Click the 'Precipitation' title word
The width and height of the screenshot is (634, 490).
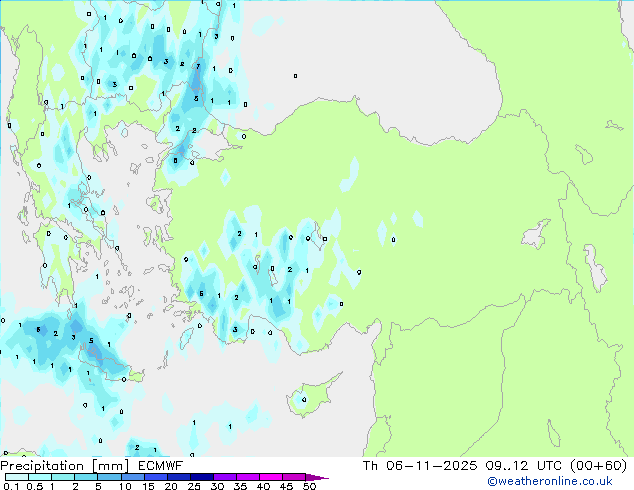coord(42,466)
